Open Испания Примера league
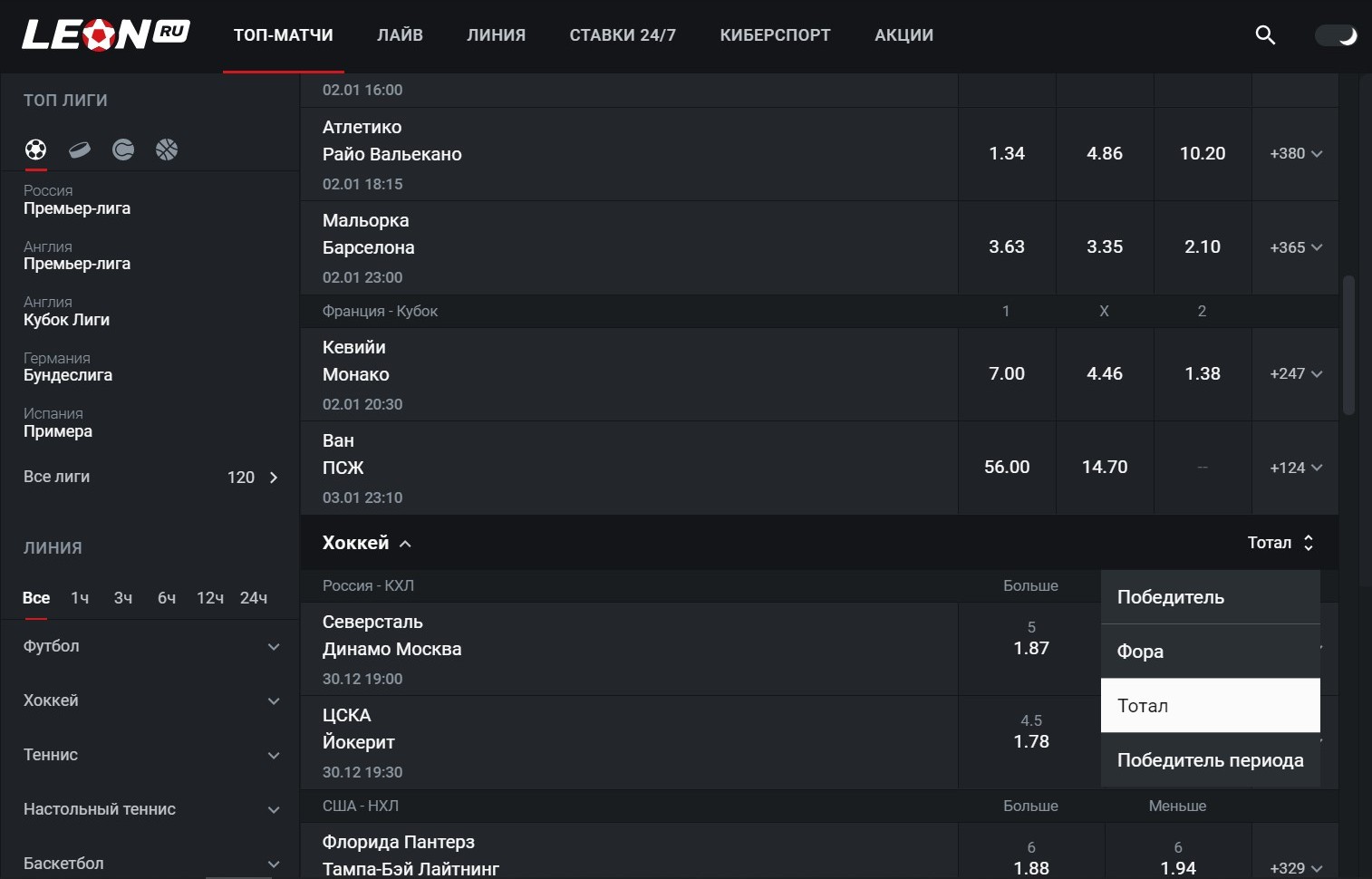The width and height of the screenshot is (1372, 879). click(x=58, y=422)
